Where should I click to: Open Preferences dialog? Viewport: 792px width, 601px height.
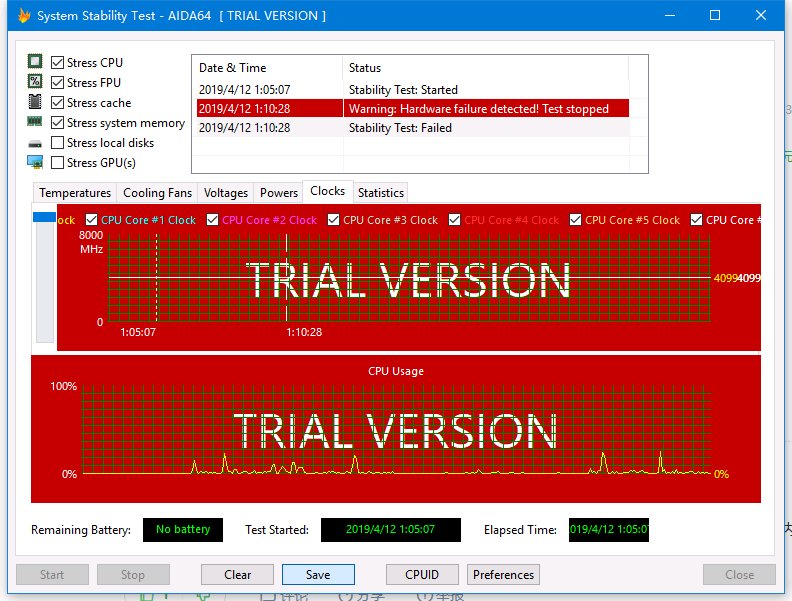[503, 575]
